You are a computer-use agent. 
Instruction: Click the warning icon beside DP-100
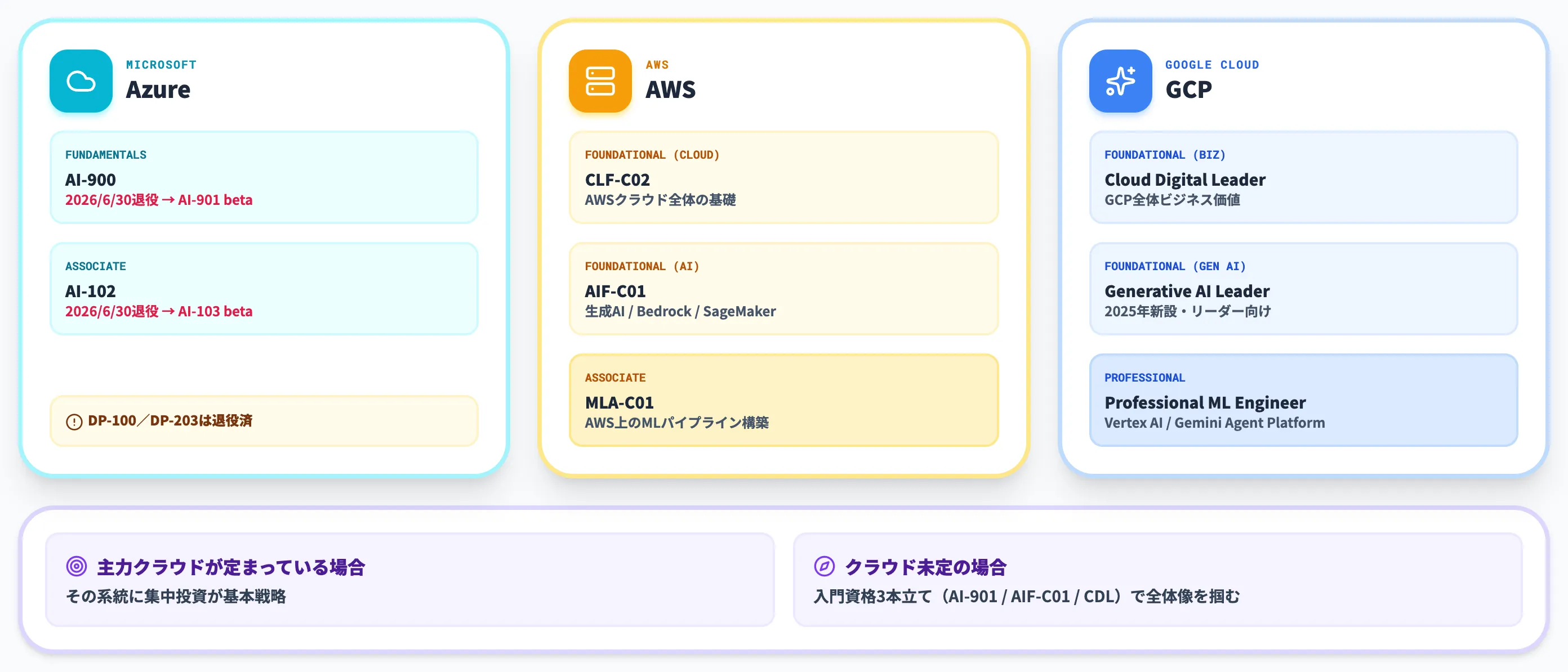click(74, 422)
